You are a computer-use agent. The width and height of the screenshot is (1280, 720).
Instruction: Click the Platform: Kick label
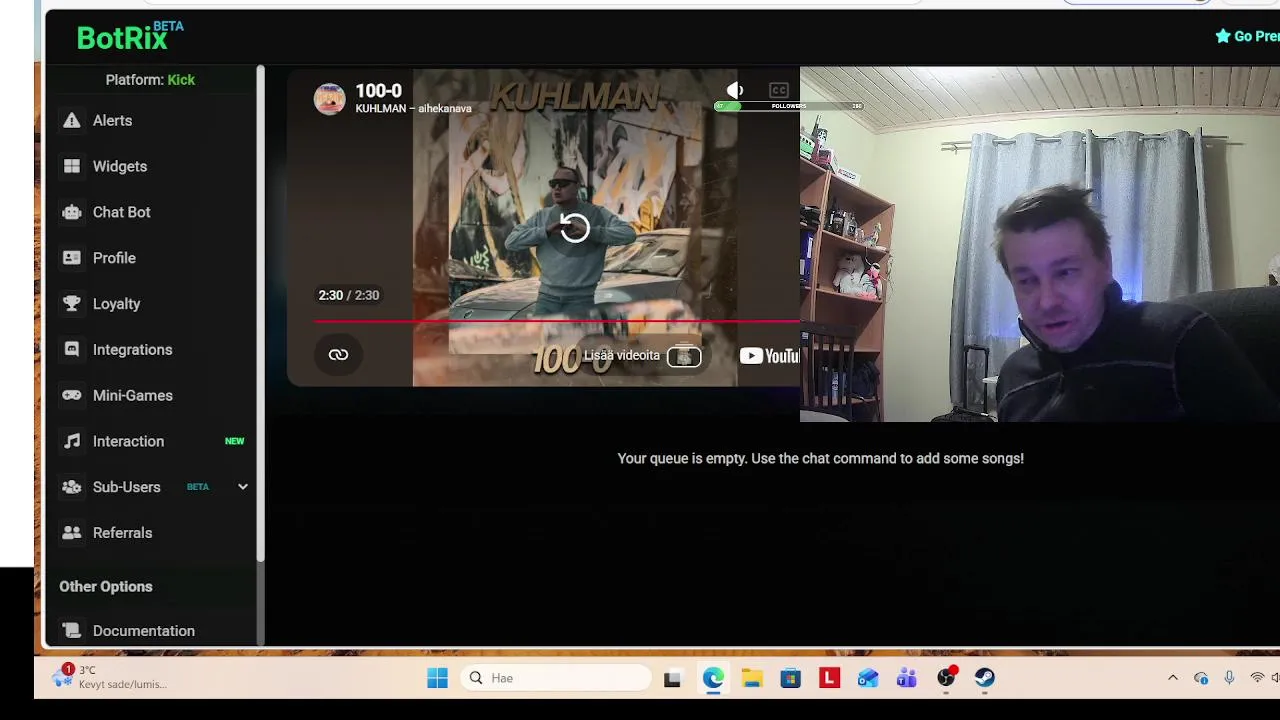click(x=150, y=80)
